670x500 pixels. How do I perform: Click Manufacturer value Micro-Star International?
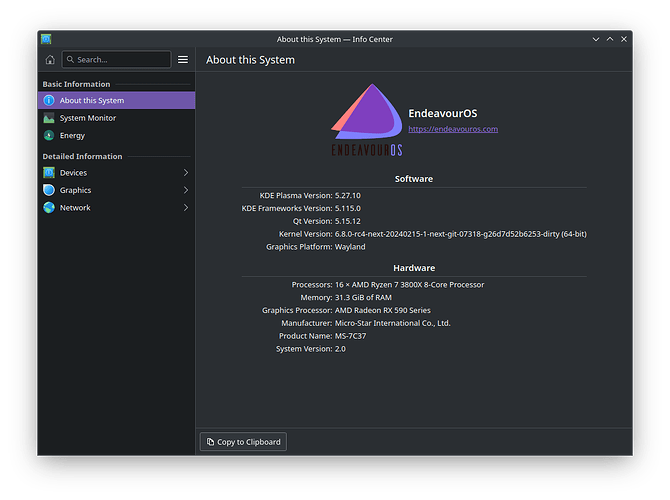coord(393,323)
